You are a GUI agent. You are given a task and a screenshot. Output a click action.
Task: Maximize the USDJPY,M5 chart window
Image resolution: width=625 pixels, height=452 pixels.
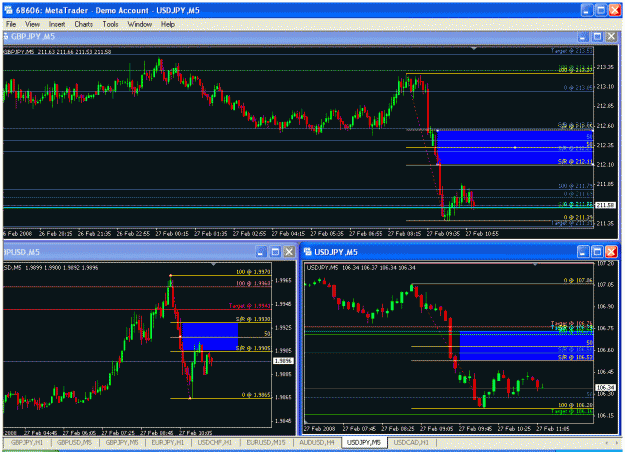597,252
